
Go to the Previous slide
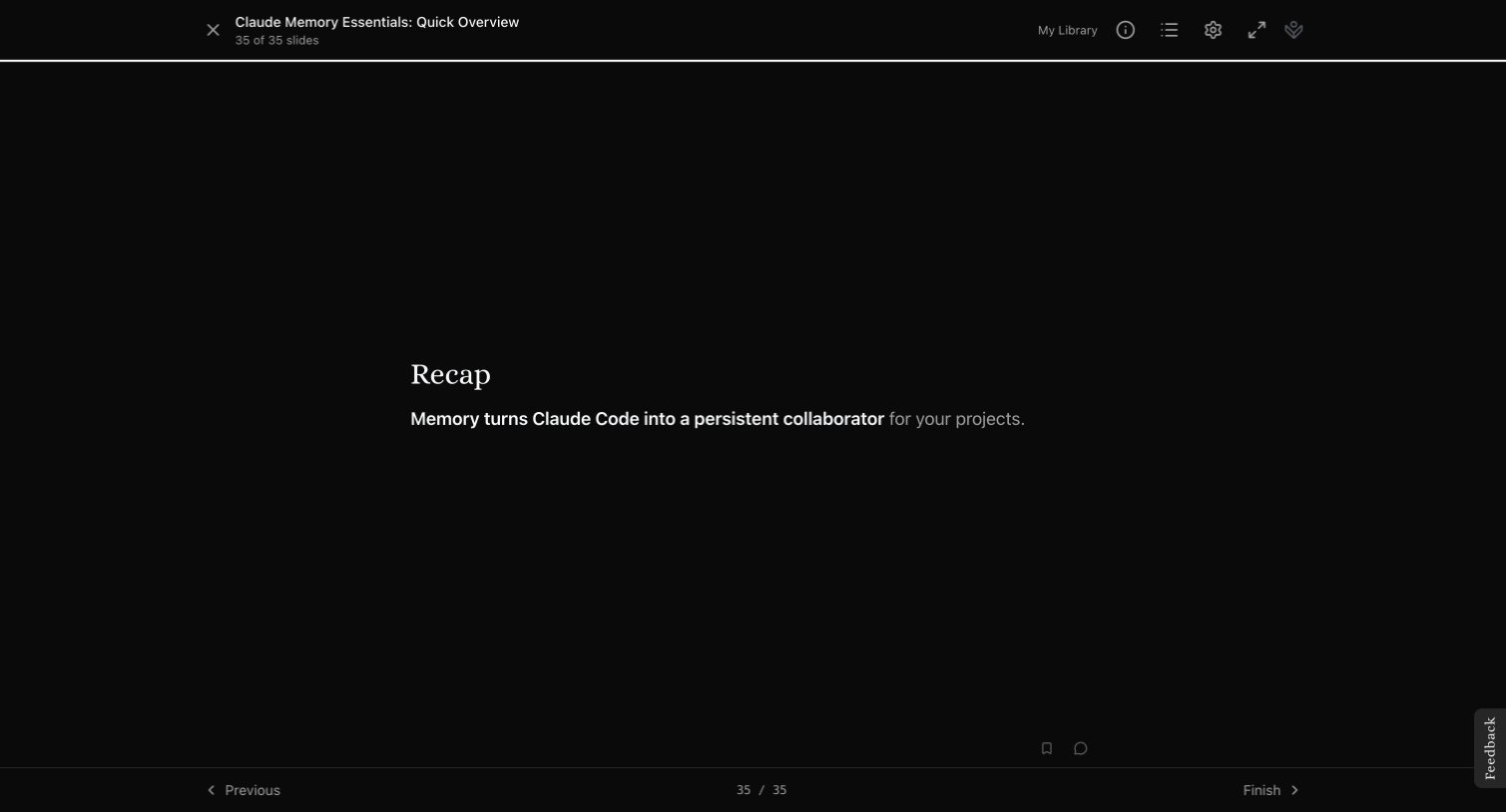244,790
